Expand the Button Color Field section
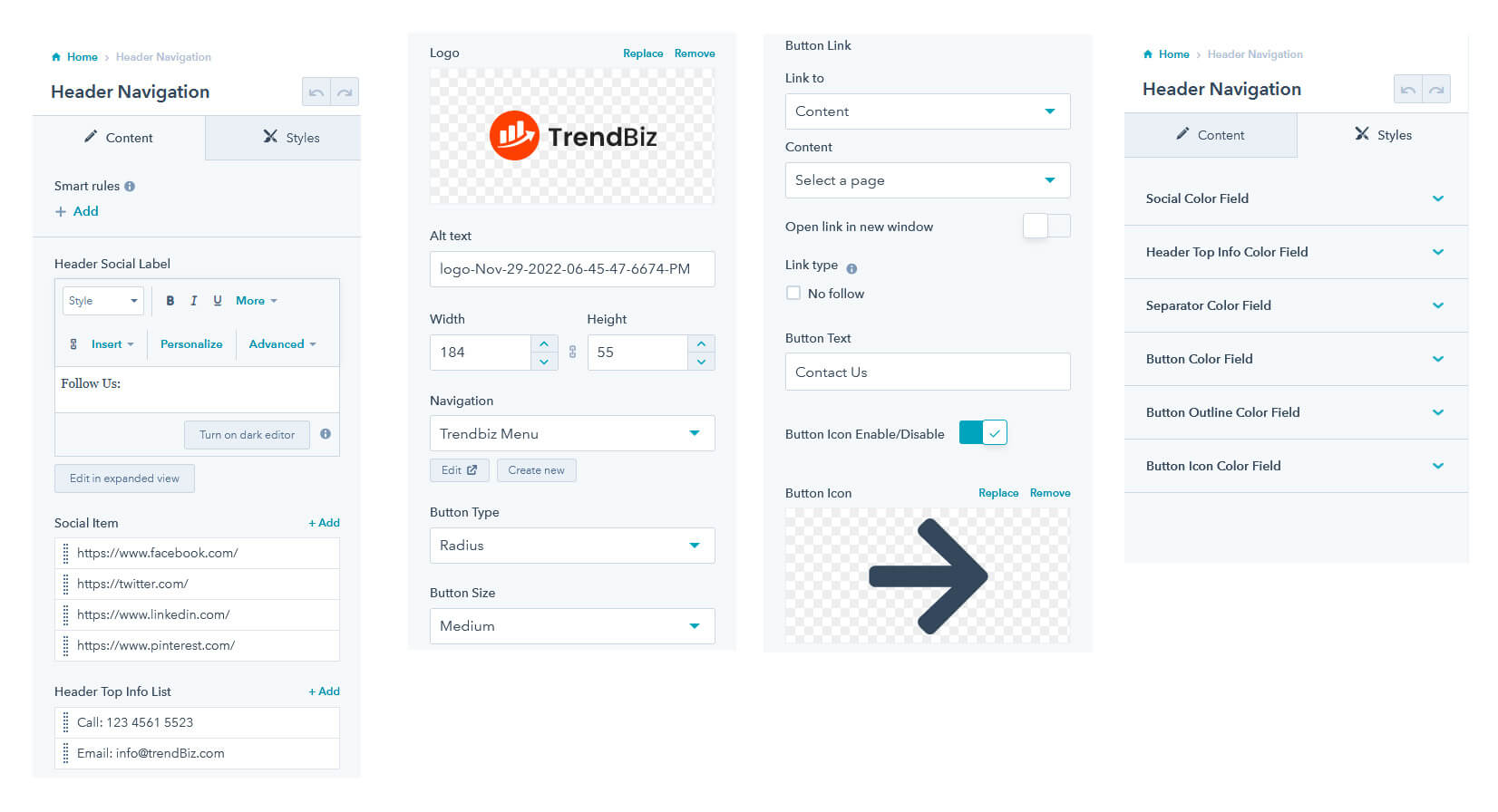 [1296, 359]
